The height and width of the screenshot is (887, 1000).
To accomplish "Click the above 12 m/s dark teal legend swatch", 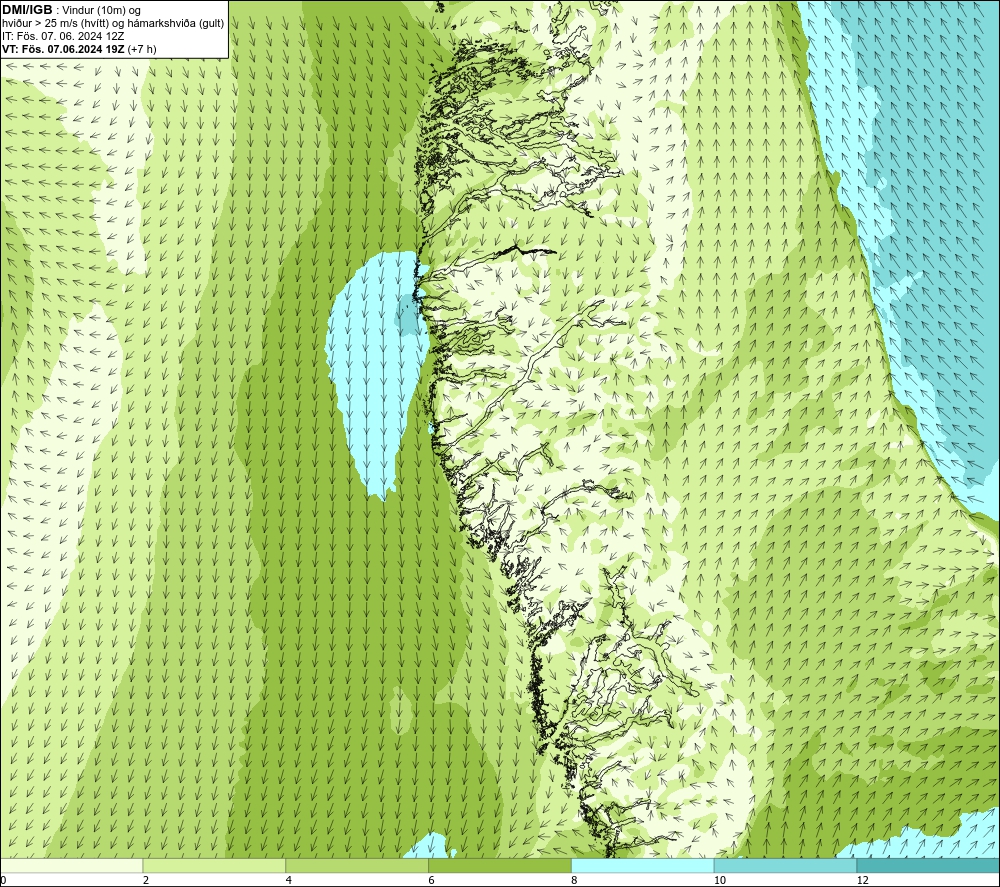I will click(x=929, y=865).
